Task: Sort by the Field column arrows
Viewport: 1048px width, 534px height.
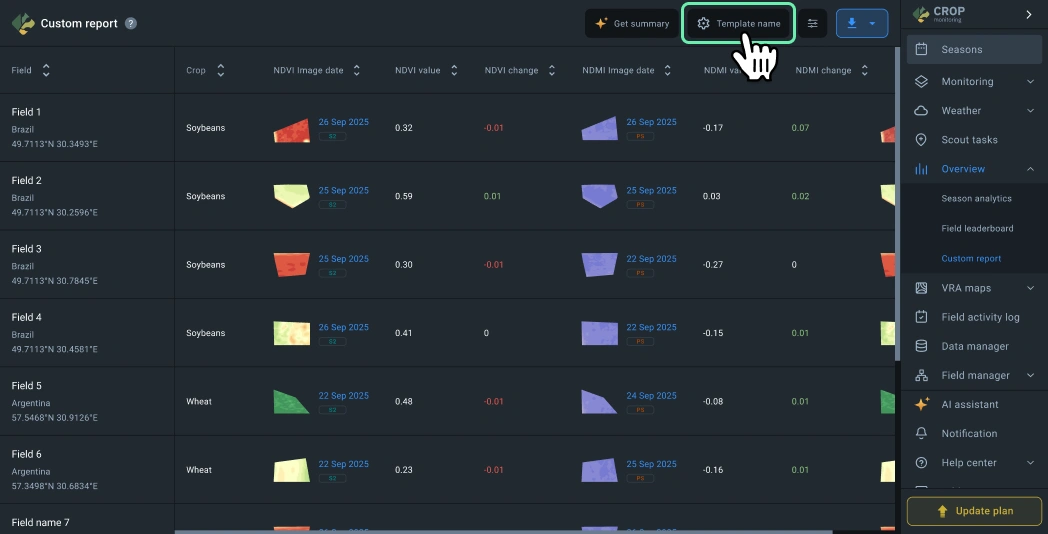Action: (46, 71)
